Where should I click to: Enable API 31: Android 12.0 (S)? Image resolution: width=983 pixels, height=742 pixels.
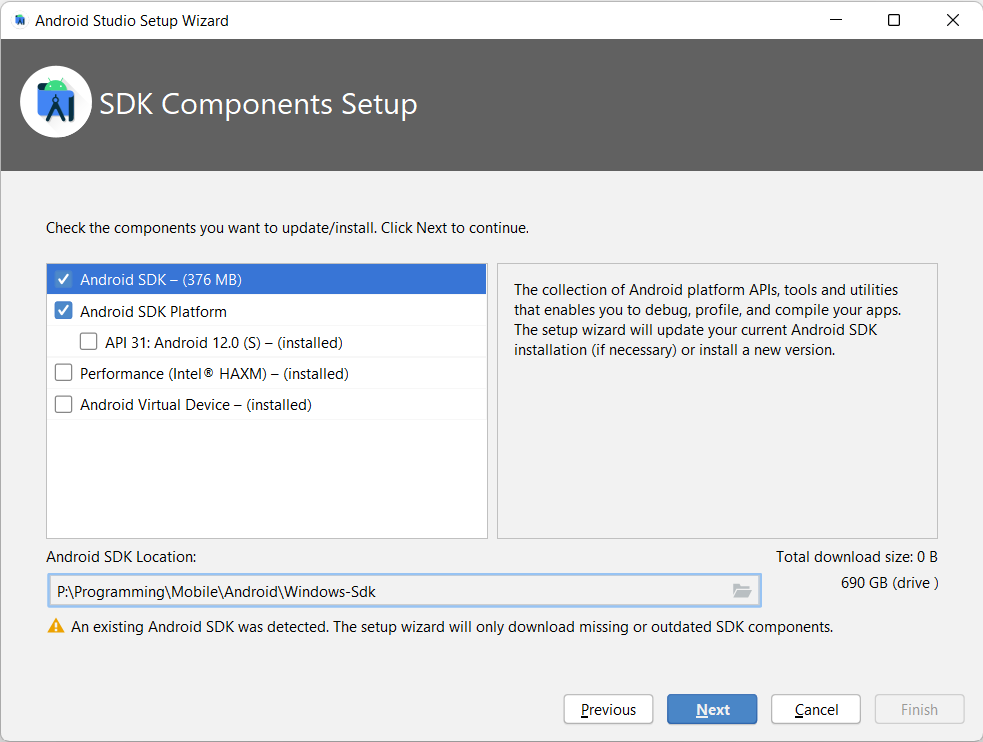(x=88, y=341)
